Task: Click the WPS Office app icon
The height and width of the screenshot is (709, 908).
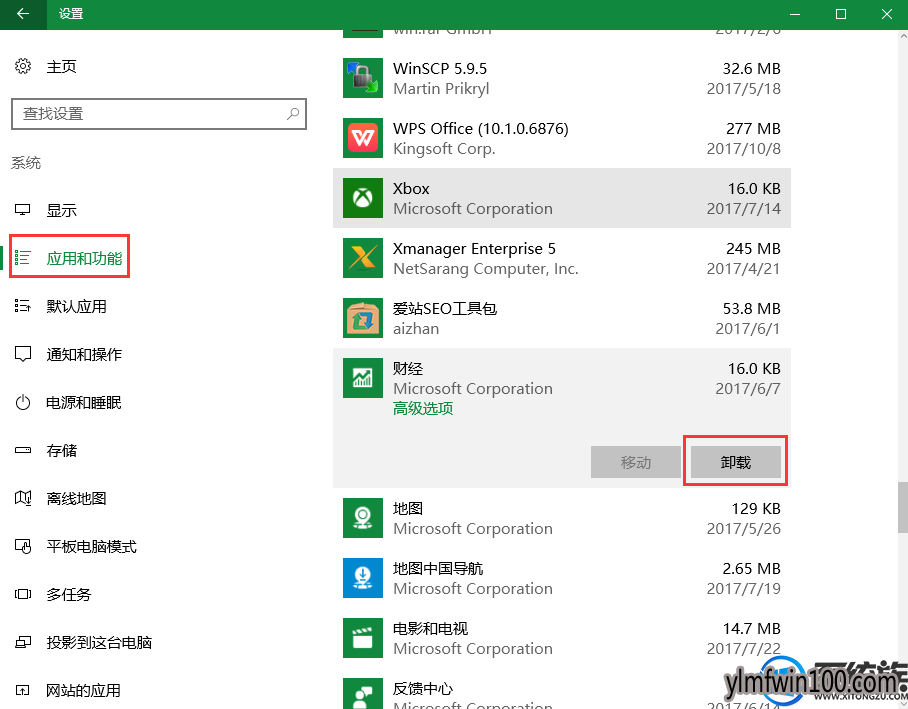Action: click(363, 138)
